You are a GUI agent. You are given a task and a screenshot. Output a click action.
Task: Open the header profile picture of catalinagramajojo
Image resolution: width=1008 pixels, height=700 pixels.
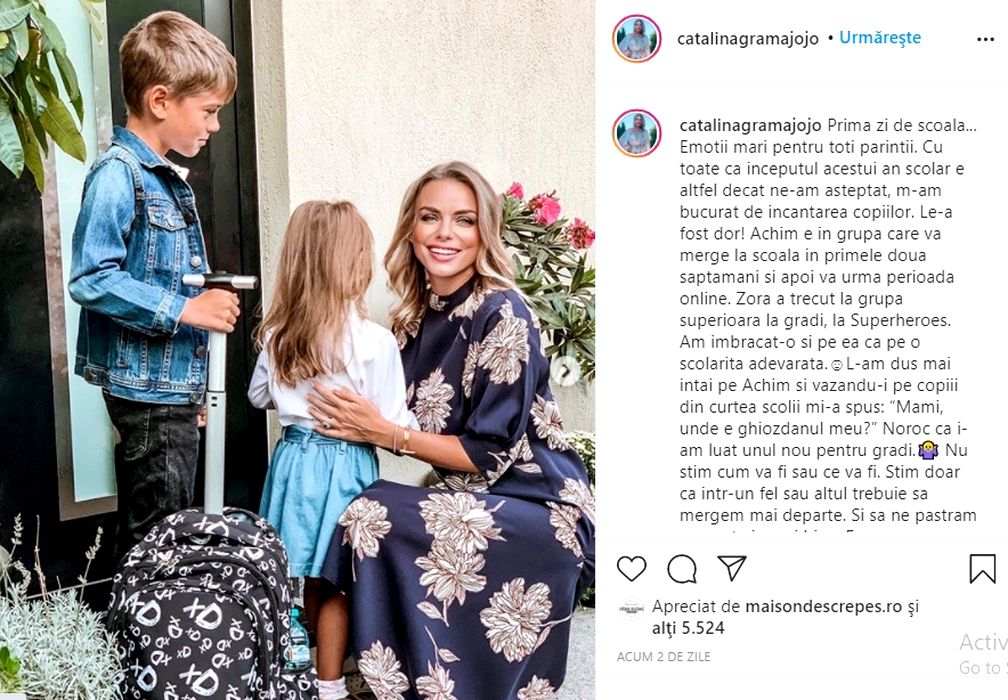tap(636, 39)
